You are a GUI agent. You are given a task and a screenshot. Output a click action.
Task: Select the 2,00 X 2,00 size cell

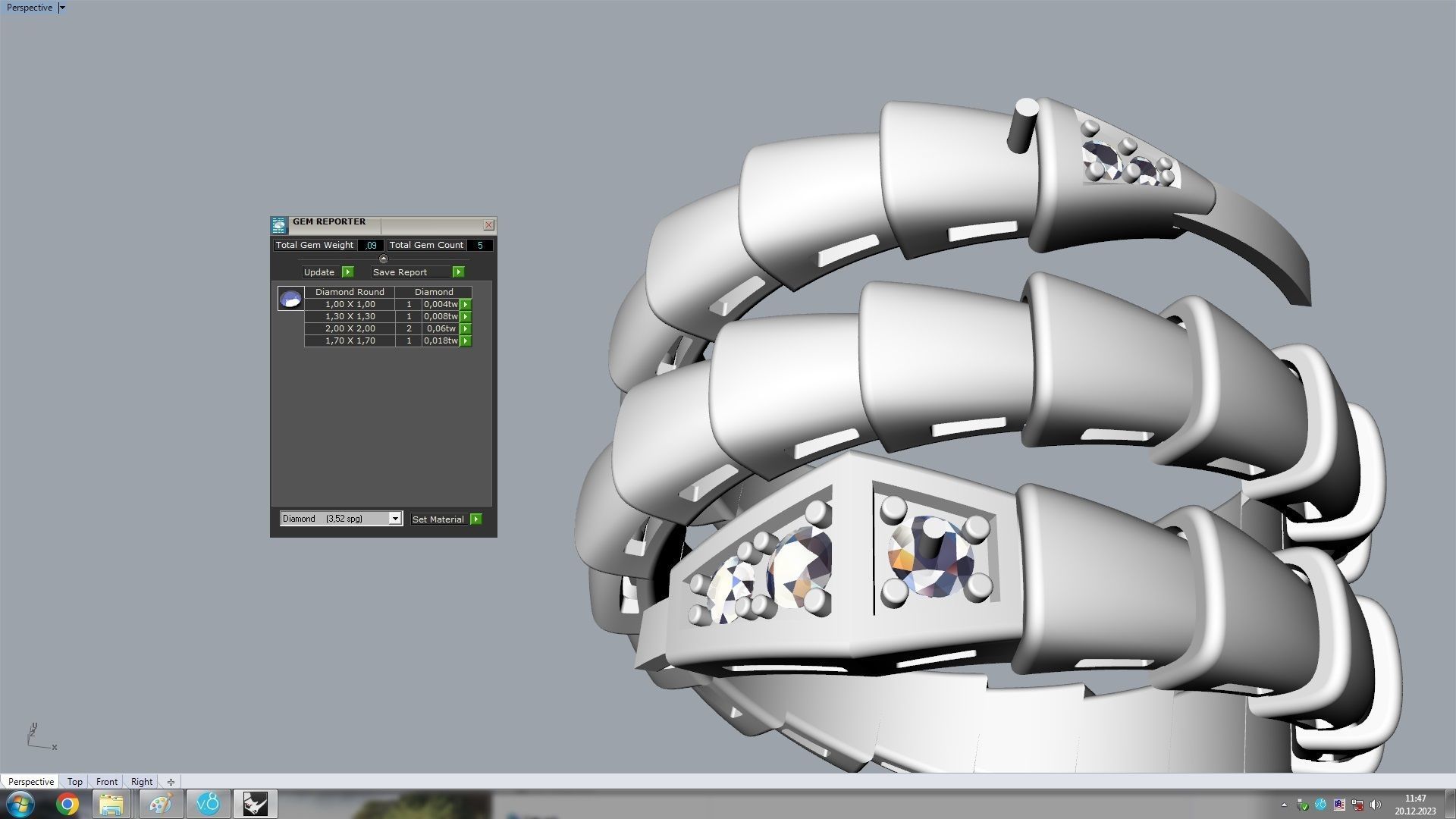click(350, 328)
